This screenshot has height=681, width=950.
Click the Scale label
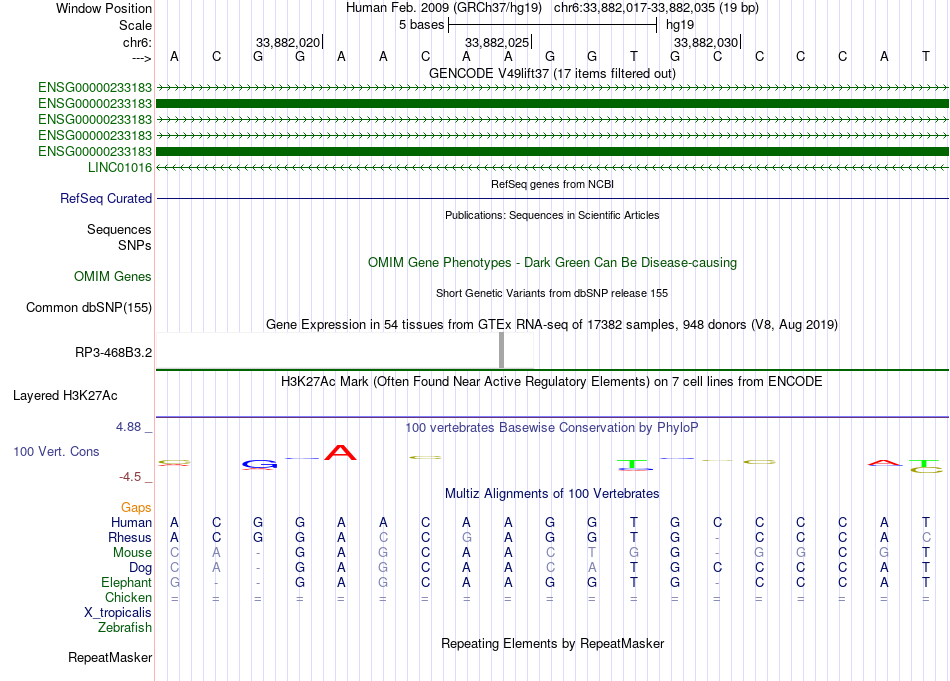coord(135,25)
